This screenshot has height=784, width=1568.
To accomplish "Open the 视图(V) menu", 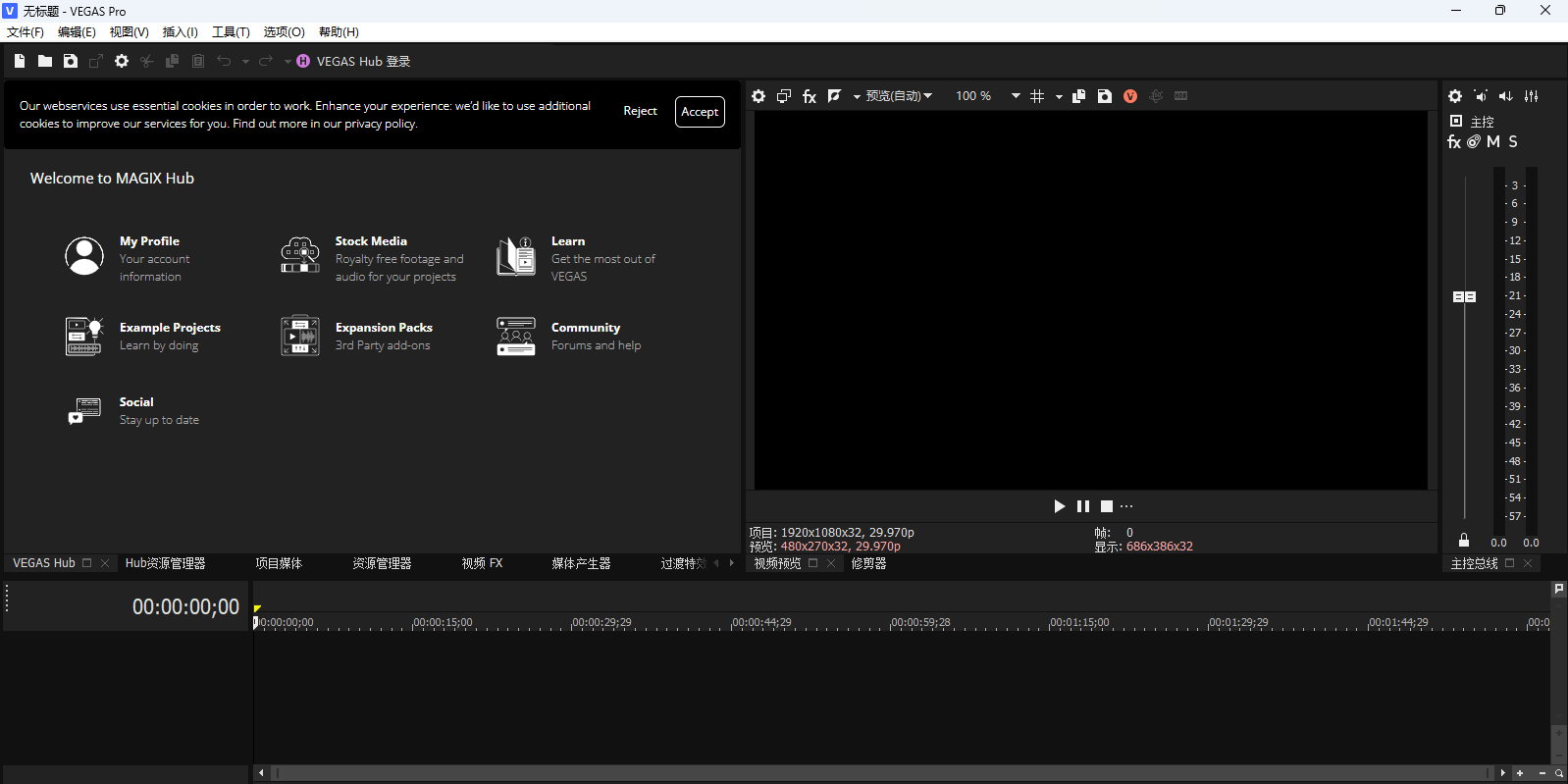I will (130, 32).
